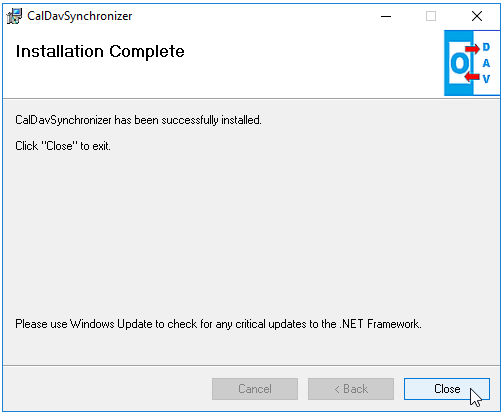Click the Outlook "O" symbol in logo
Viewport: 504px width, 415px height.
(460, 63)
